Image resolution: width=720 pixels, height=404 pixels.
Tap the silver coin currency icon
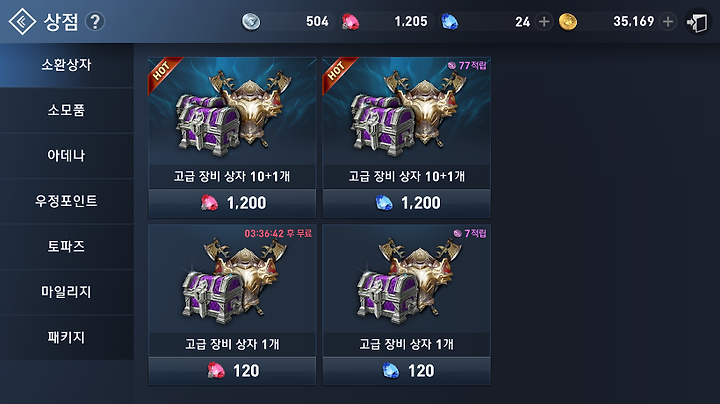(x=251, y=22)
